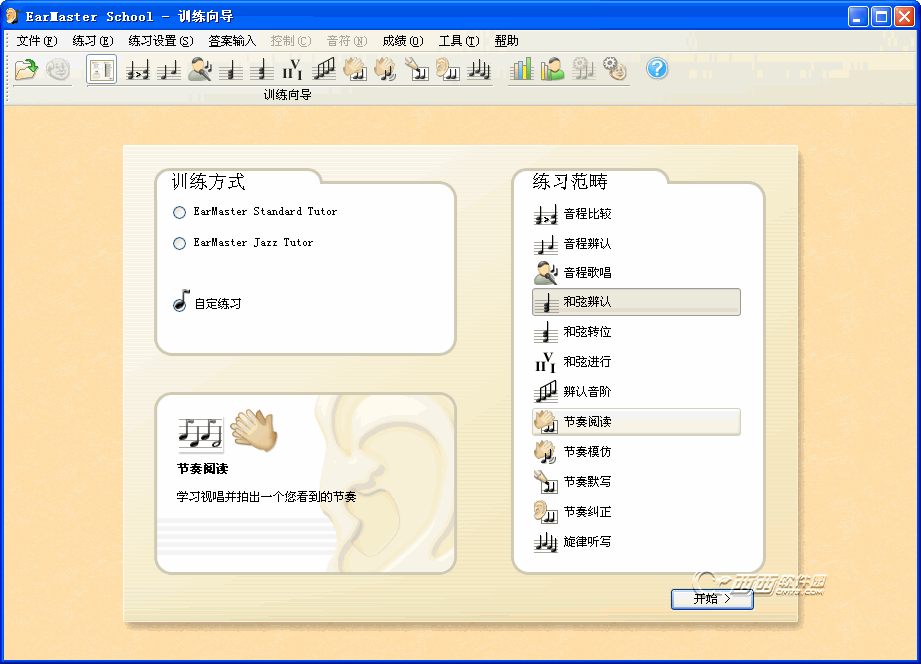Maximize the EarMaster School window
The image size is (921, 664).
pos(881,16)
